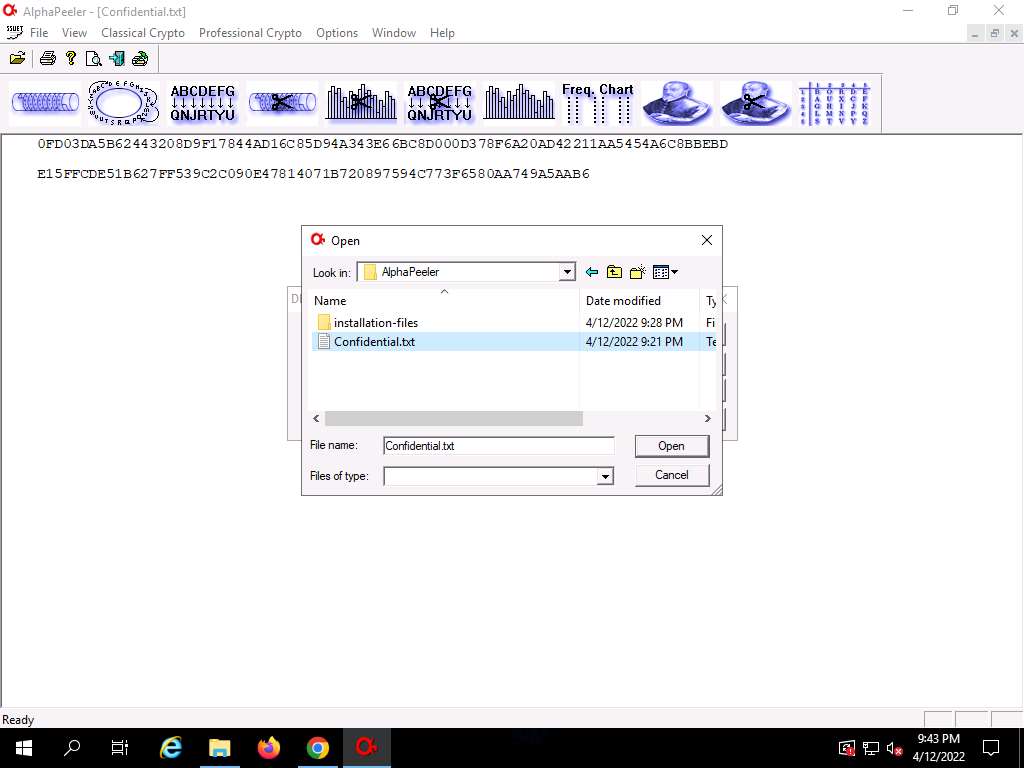The width and height of the screenshot is (1024, 768).
Task: Click the alphabet grid table icon
Action: pyautogui.click(x=835, y=103)
